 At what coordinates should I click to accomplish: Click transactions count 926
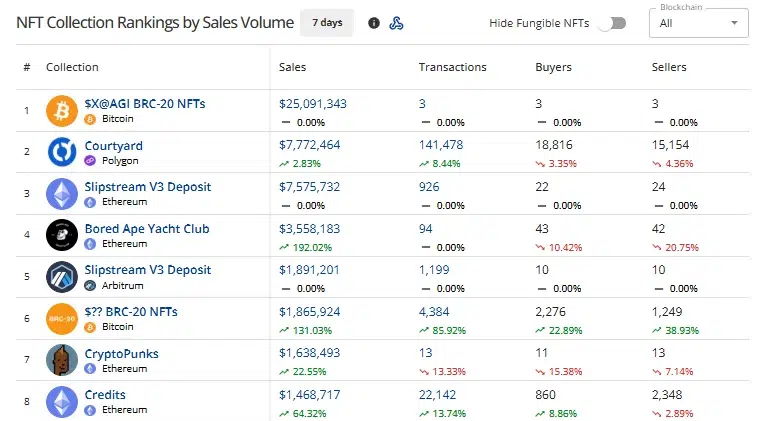[x=429, y=187]
